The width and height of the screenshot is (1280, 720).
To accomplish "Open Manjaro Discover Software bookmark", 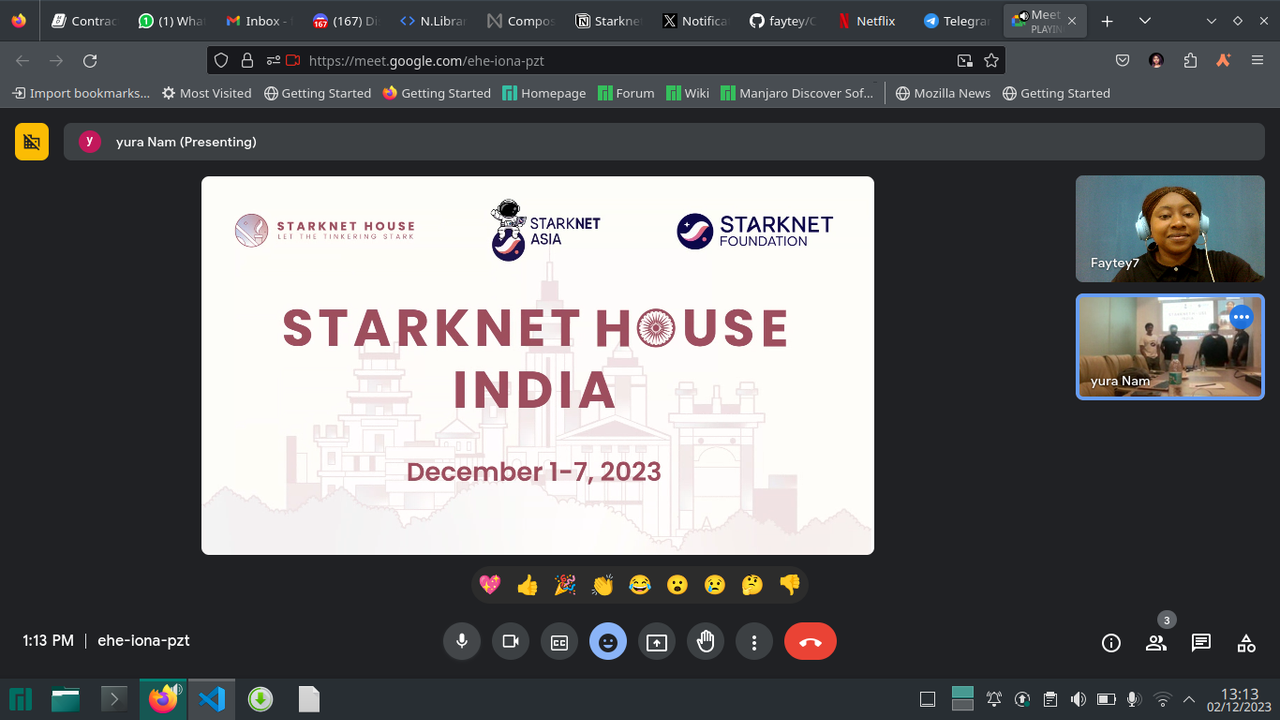I will pos(797,93).
